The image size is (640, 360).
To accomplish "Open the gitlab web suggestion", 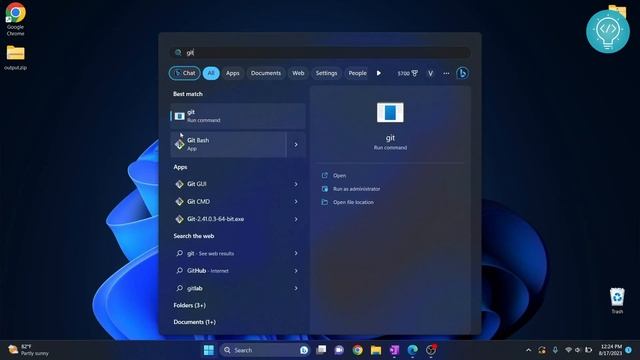I will [x=228, y=288].
